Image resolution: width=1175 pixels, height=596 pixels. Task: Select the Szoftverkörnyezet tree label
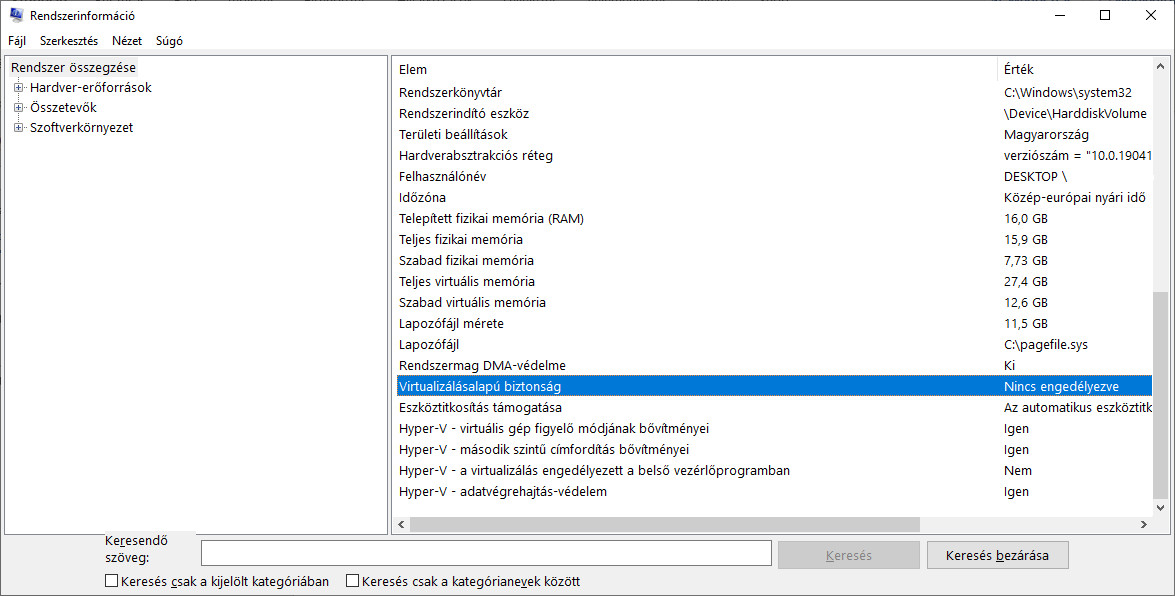click(x=82, y=127)
